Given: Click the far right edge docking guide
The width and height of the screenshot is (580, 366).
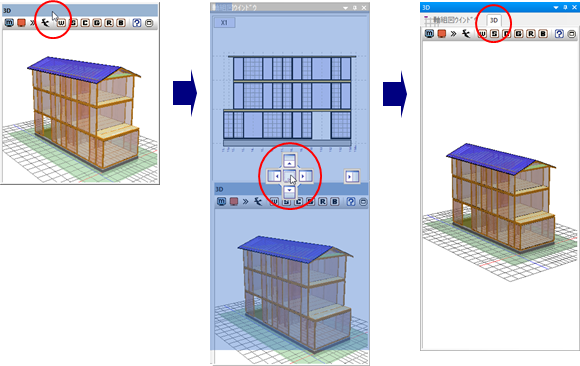Looking at the screenshot, I should click(352, 177).
